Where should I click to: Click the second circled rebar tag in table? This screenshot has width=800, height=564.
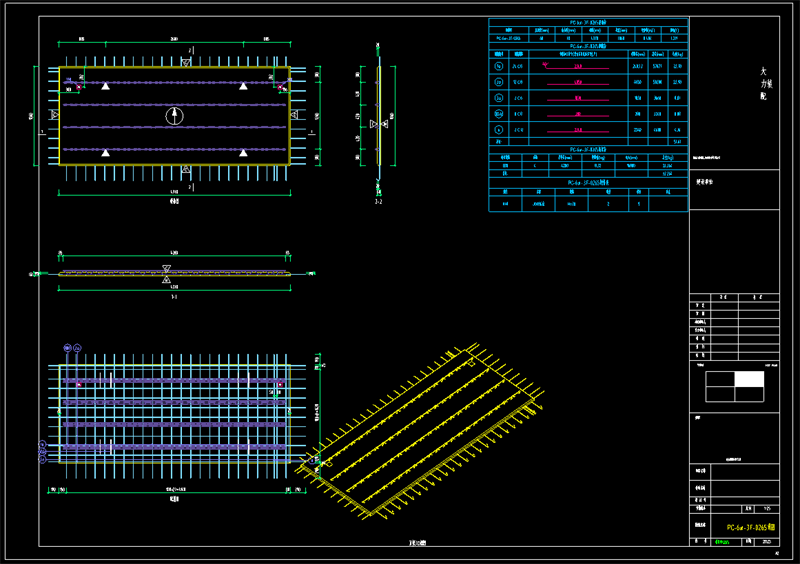point(499,82)
